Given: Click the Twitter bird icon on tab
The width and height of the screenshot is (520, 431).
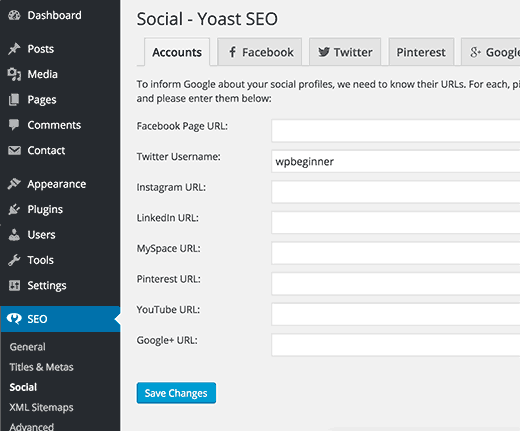Looking at the screenshot, I should (324, 52).
